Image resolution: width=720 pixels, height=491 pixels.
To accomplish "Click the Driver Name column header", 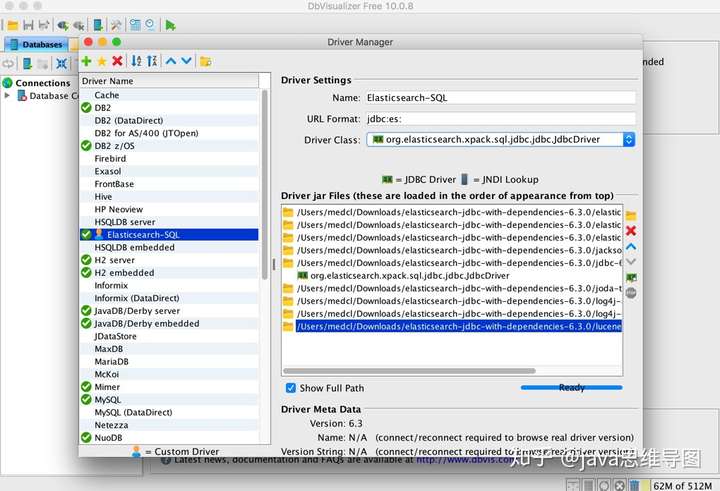I will [169, 81].
